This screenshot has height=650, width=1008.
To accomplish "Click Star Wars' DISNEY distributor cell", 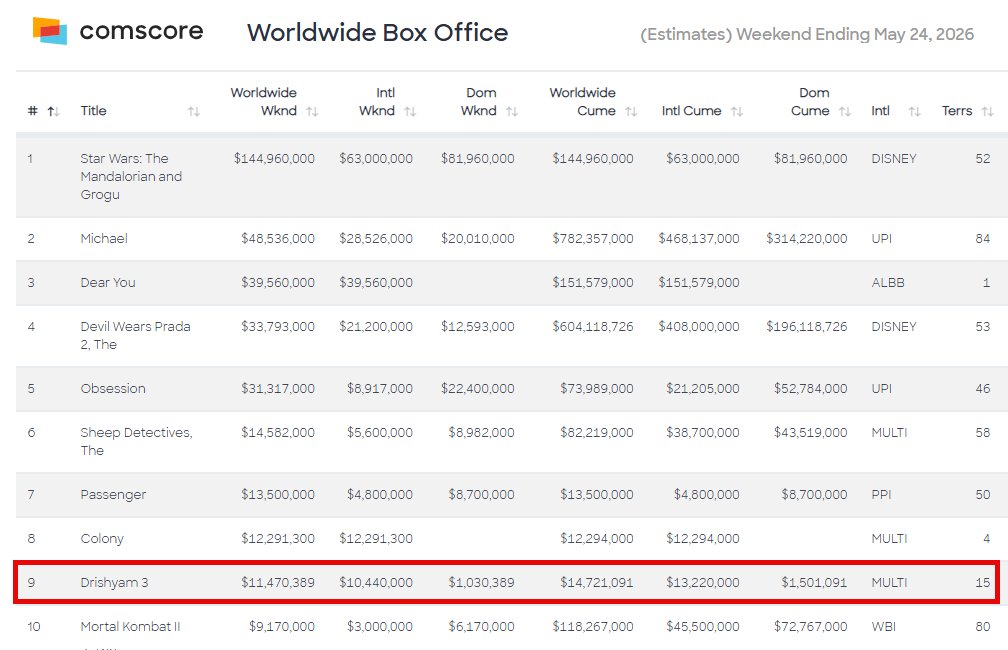I will [894, 158].
